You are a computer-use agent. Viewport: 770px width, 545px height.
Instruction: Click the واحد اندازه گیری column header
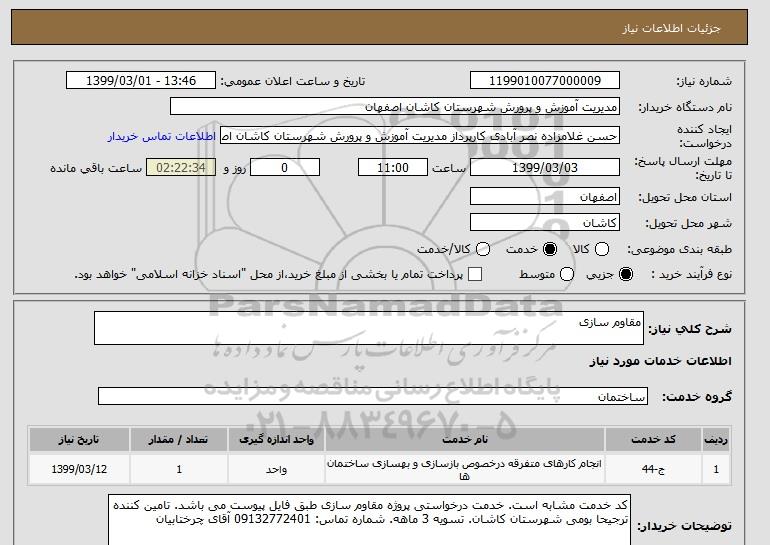click(276, 439)
